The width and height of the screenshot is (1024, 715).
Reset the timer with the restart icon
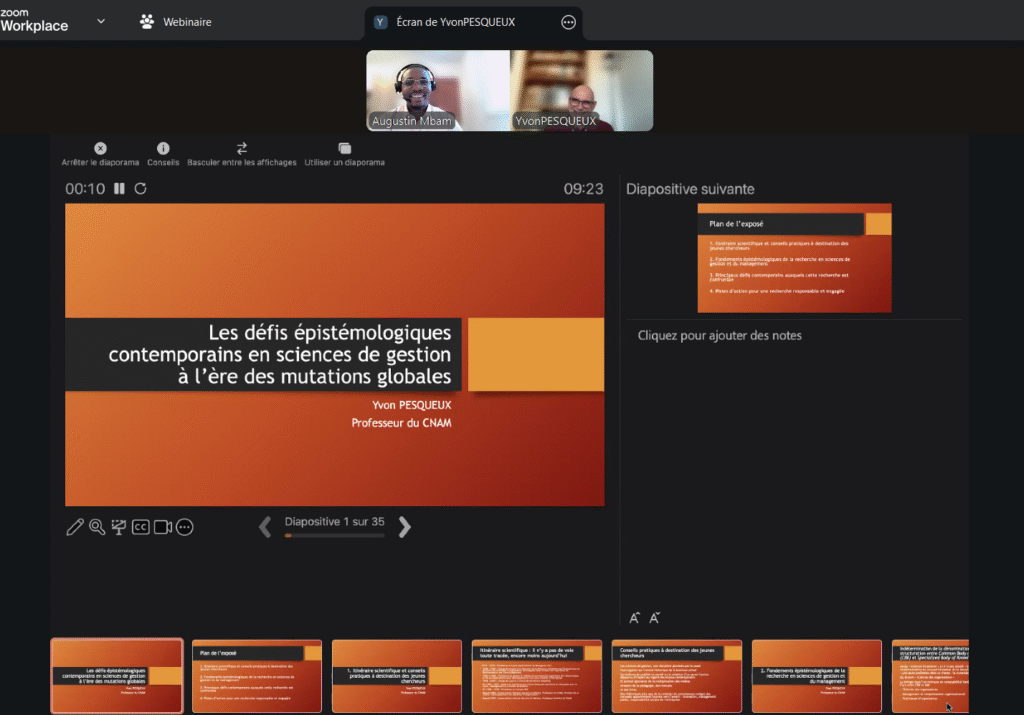click(x=141, y=188)
